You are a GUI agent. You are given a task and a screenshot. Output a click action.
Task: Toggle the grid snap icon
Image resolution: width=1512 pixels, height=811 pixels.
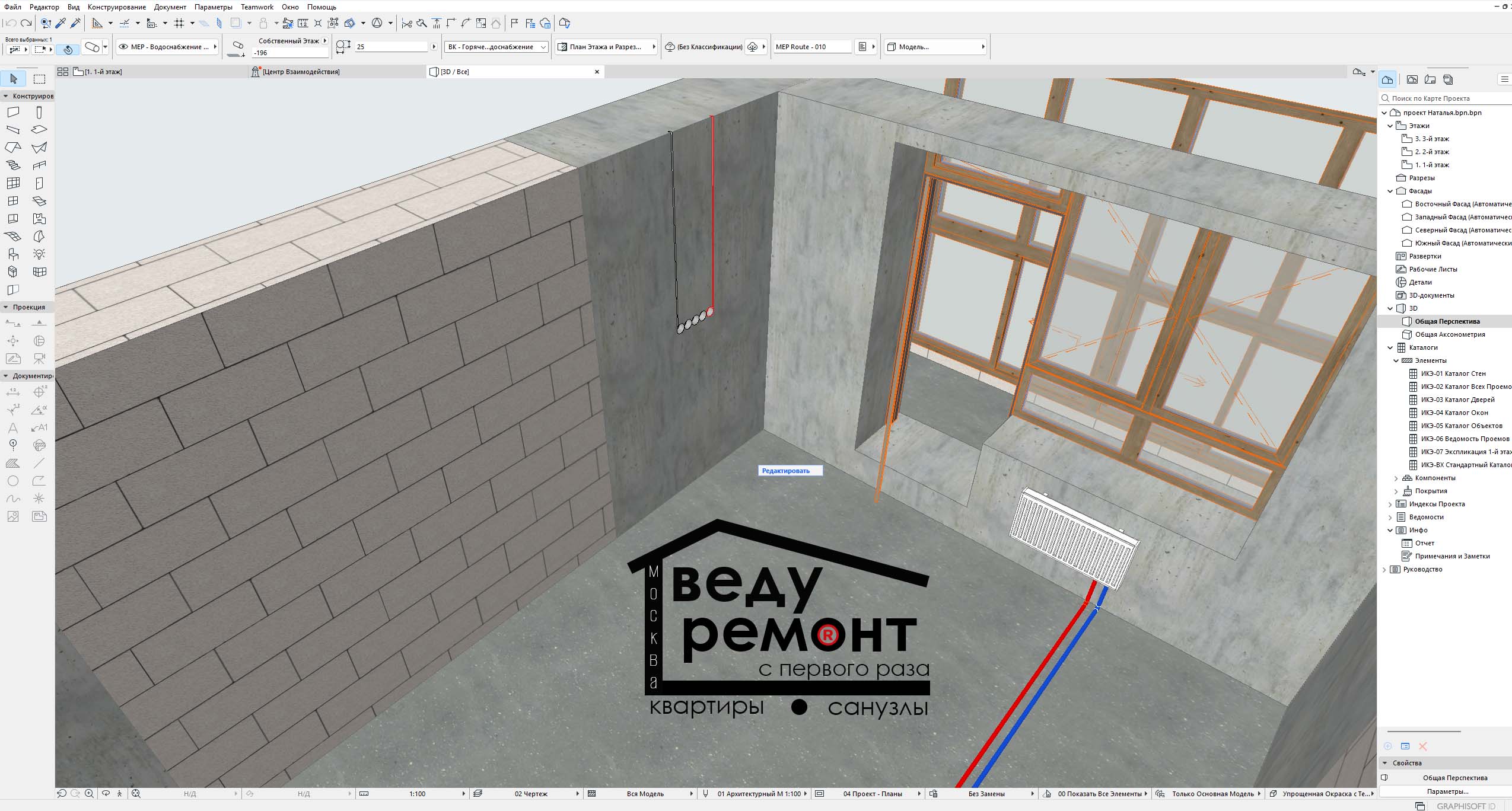click(180, 23)
